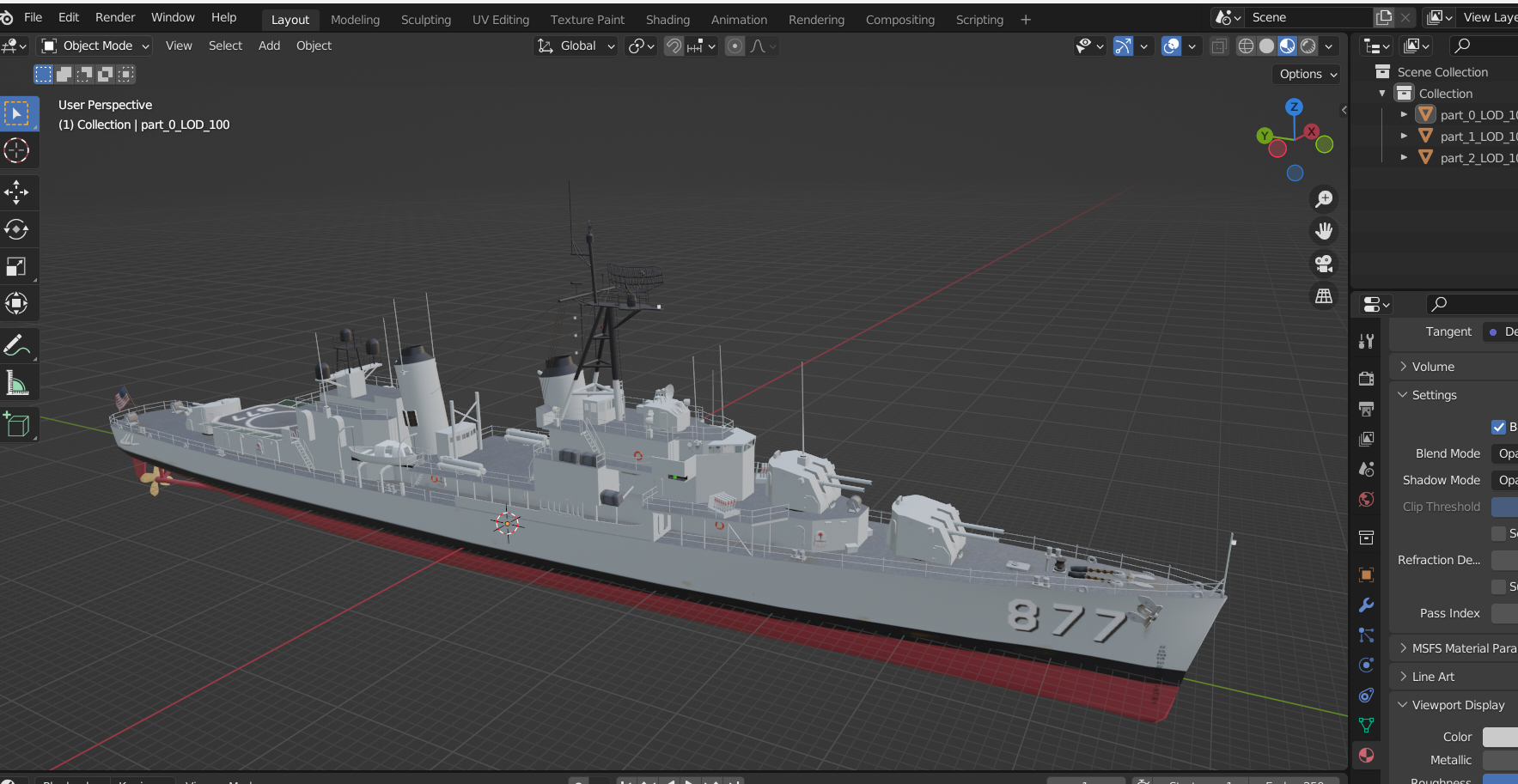The image size is (1518, 784).
Task: Toggle viewport overlays visibility
Action: [x=1171, y=46]
